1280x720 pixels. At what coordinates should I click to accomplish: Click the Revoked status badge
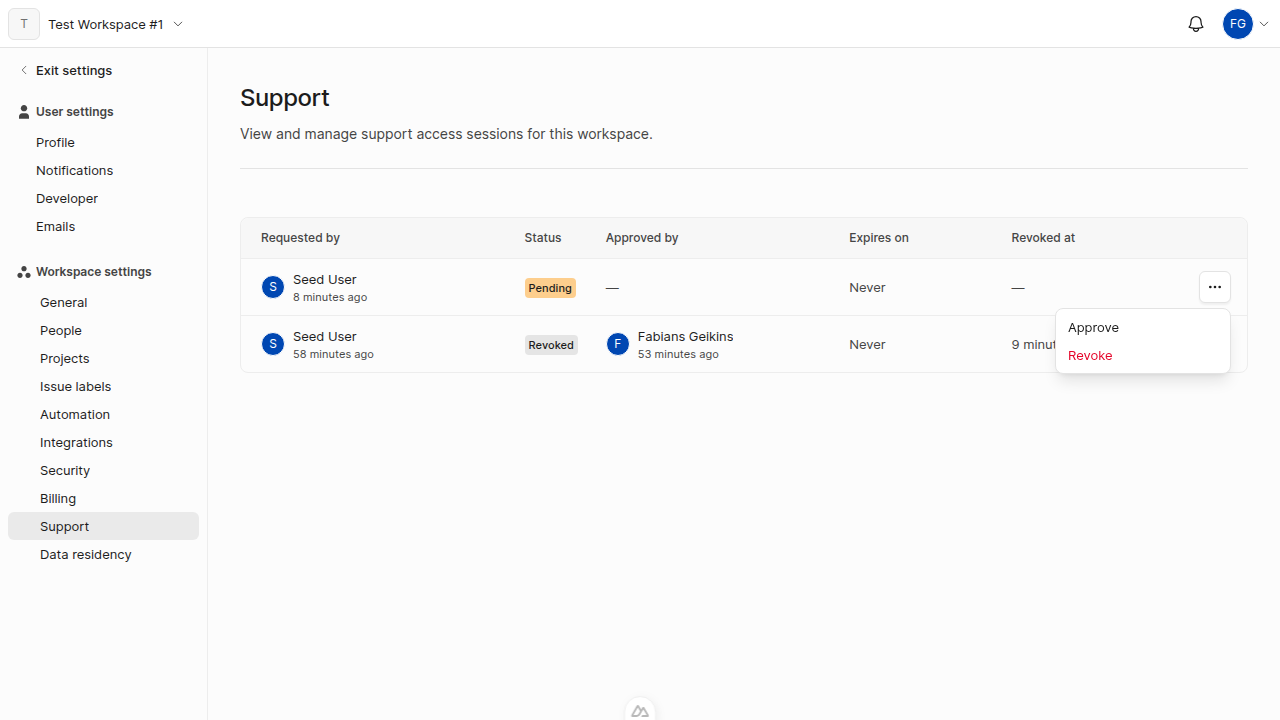[x=550, y=344]
